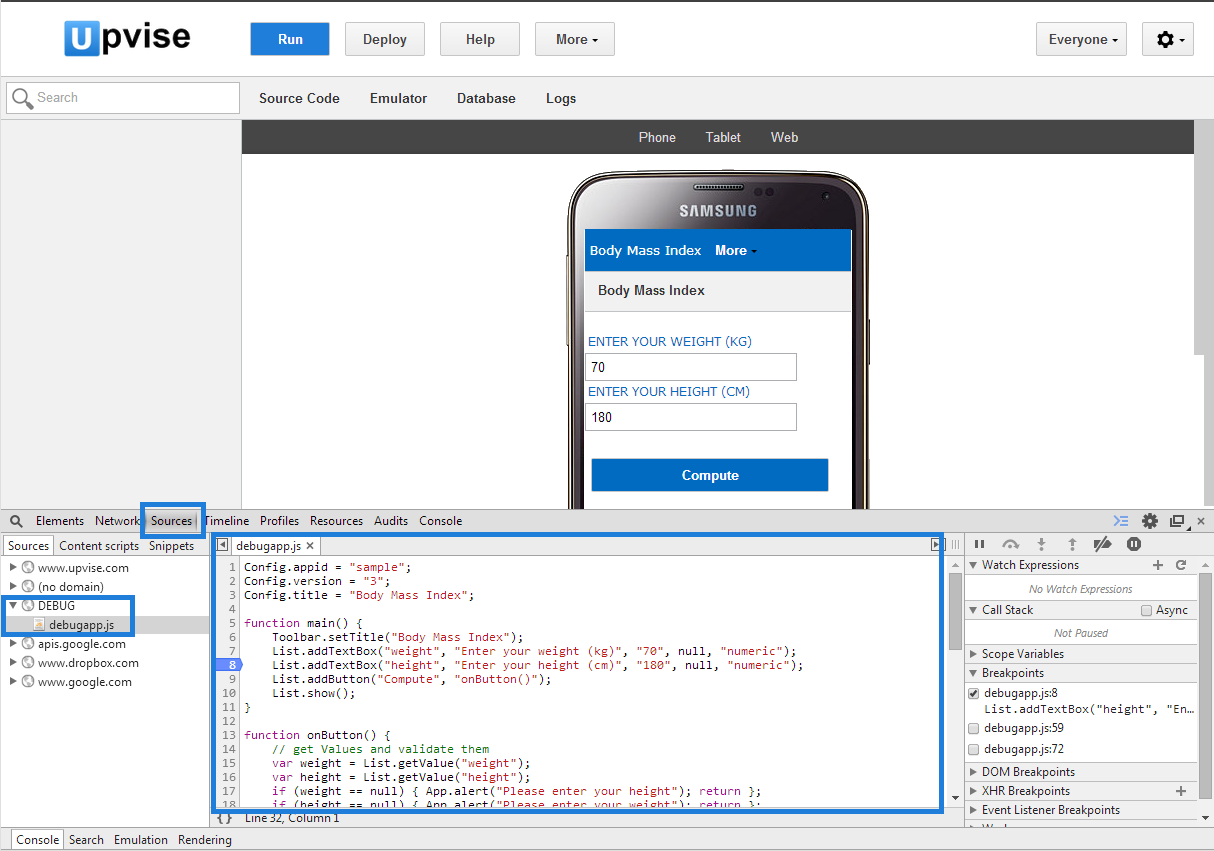Image resolution: width=1214 pixels, height=851 pixels.
Task: Click the DevTools search magnifier icon
Action: (x=16, y=521)
